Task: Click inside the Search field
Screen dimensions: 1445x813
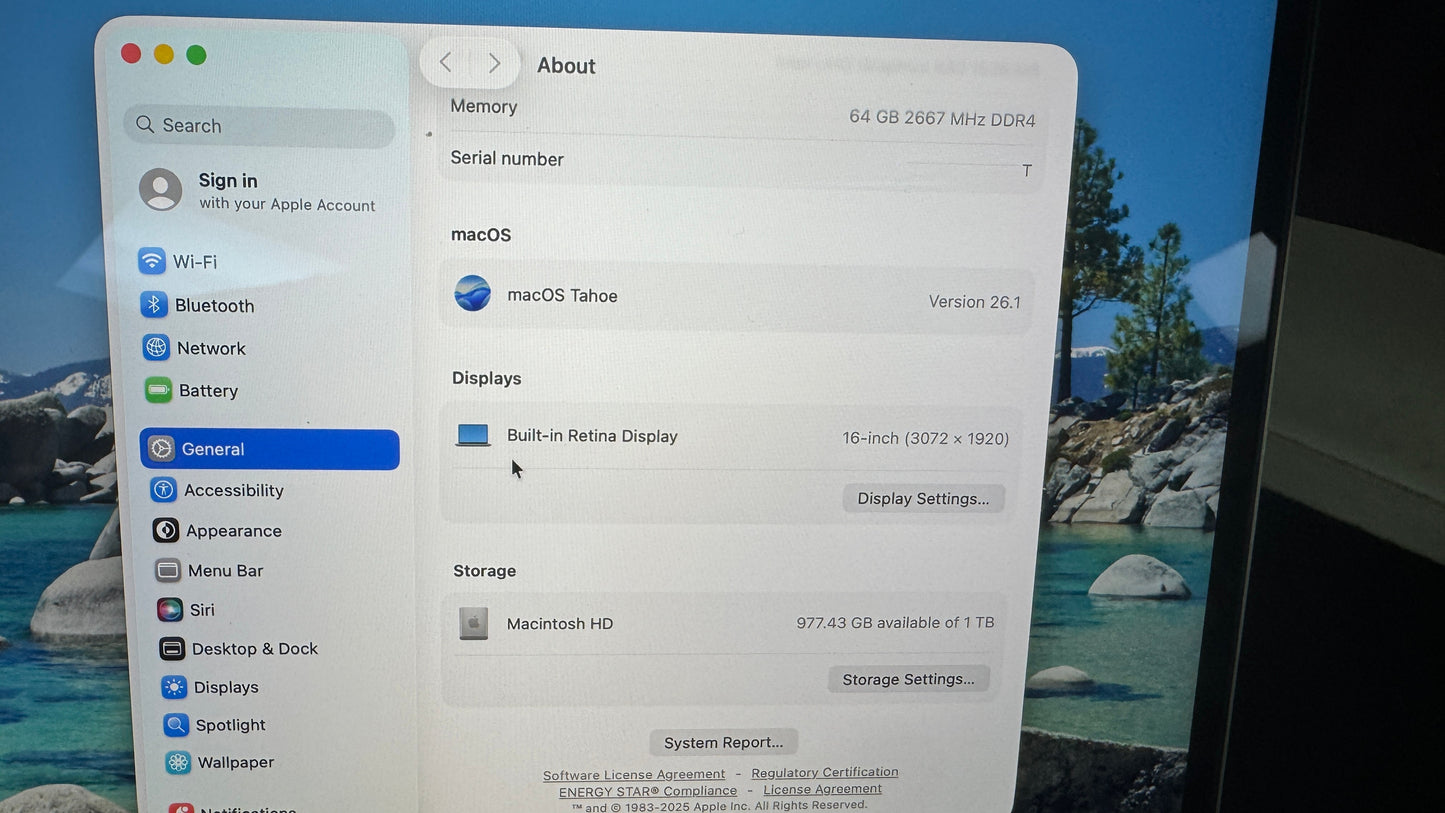Action: [x=258, y=125]
